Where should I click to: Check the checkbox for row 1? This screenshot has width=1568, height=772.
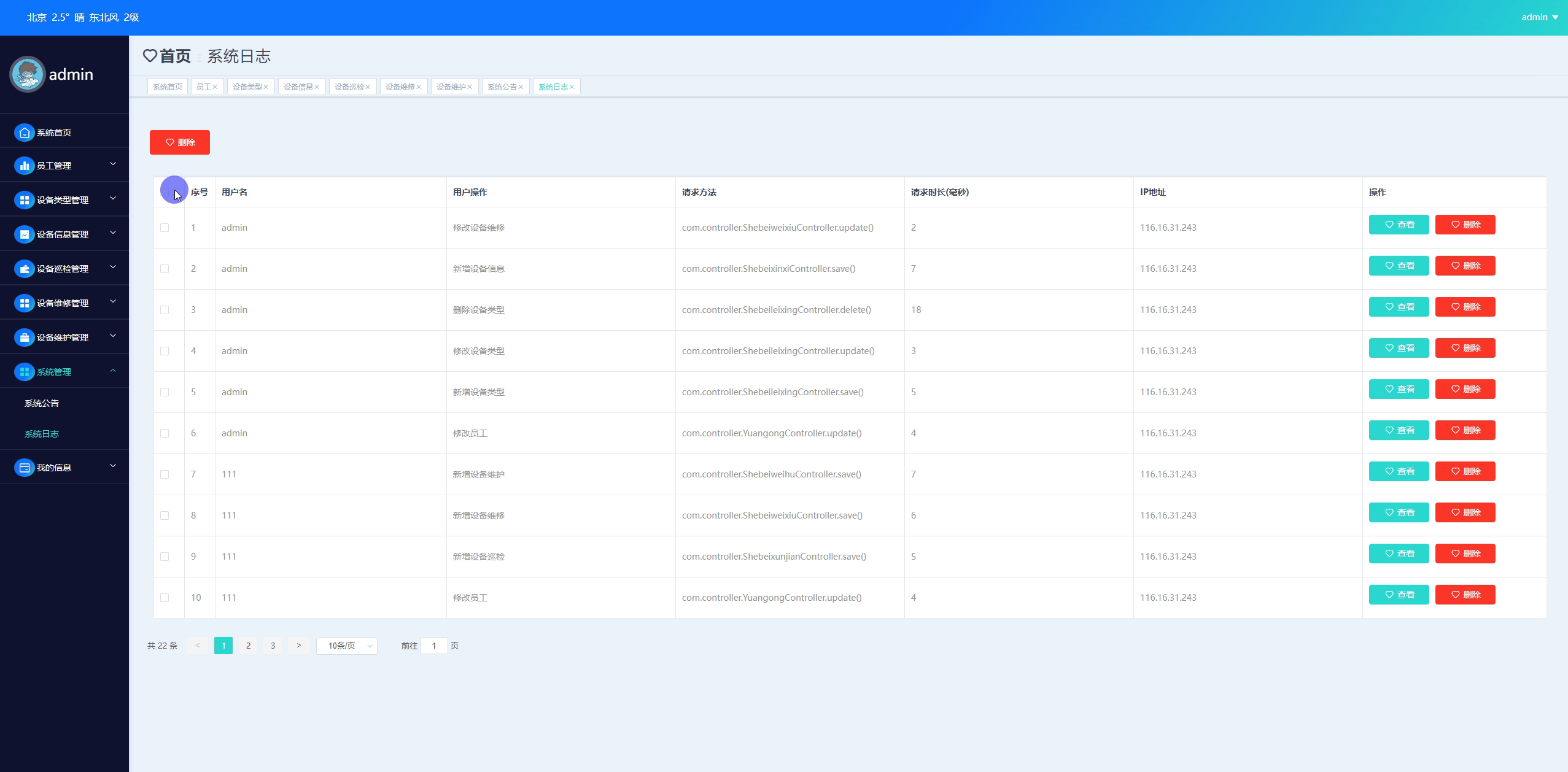point(165,228)
